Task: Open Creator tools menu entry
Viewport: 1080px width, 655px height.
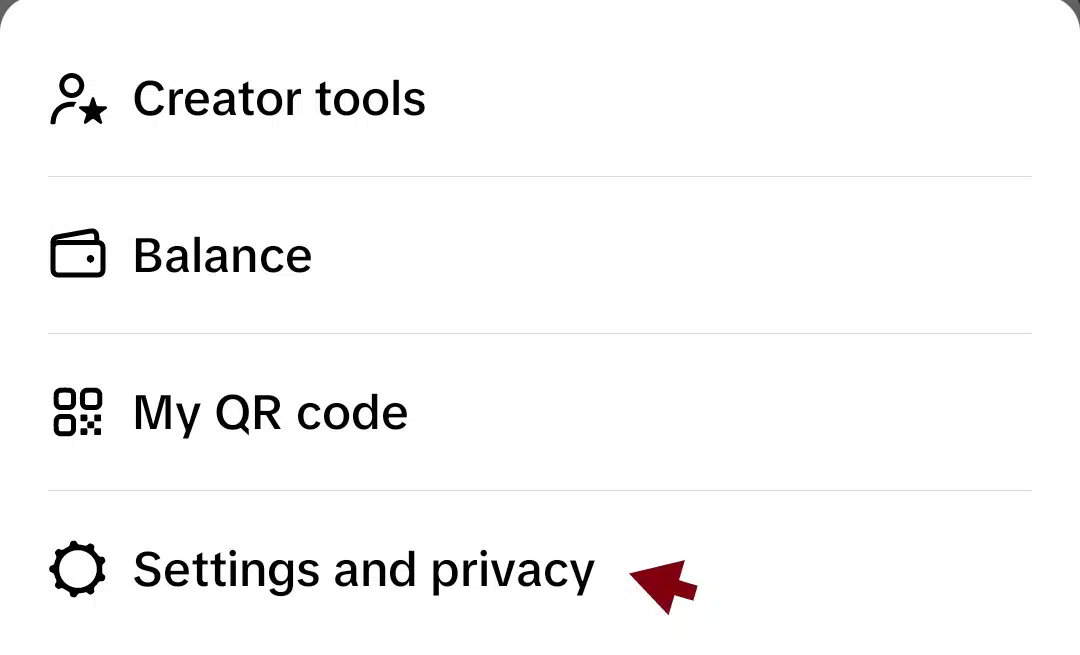Action: [x=540, y=98]
